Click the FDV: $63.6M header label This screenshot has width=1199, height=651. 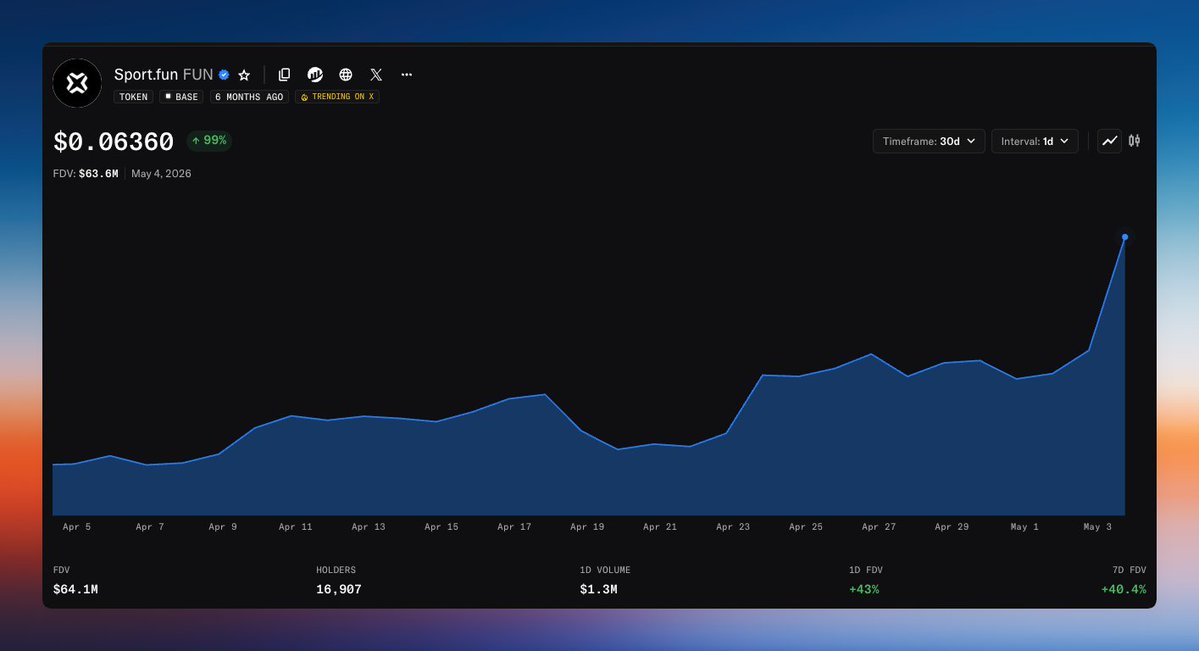pyautogui.click(x=86, y=174)
